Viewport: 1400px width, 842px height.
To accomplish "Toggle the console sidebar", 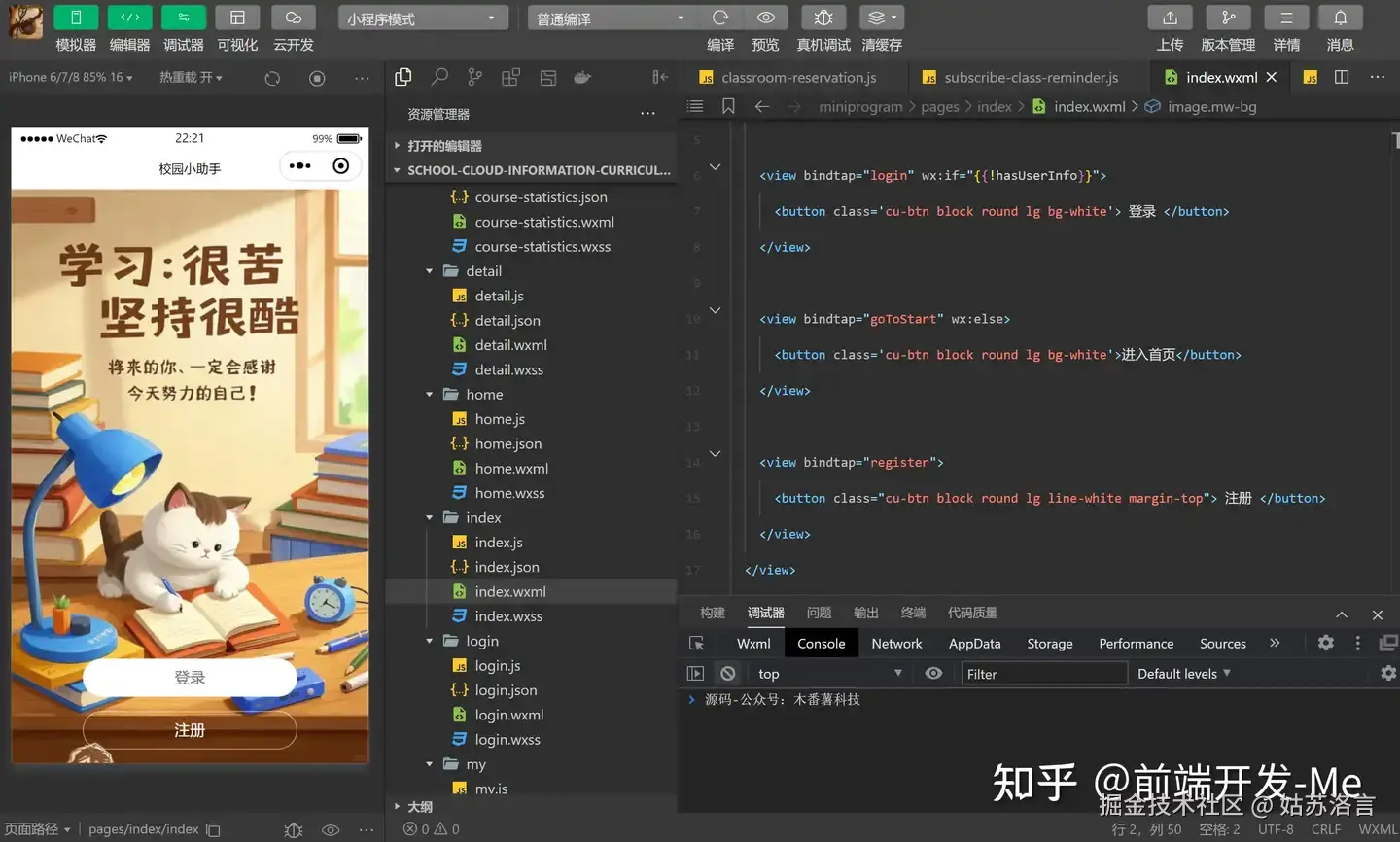I will pyautogui.click(x=695, y=673).
